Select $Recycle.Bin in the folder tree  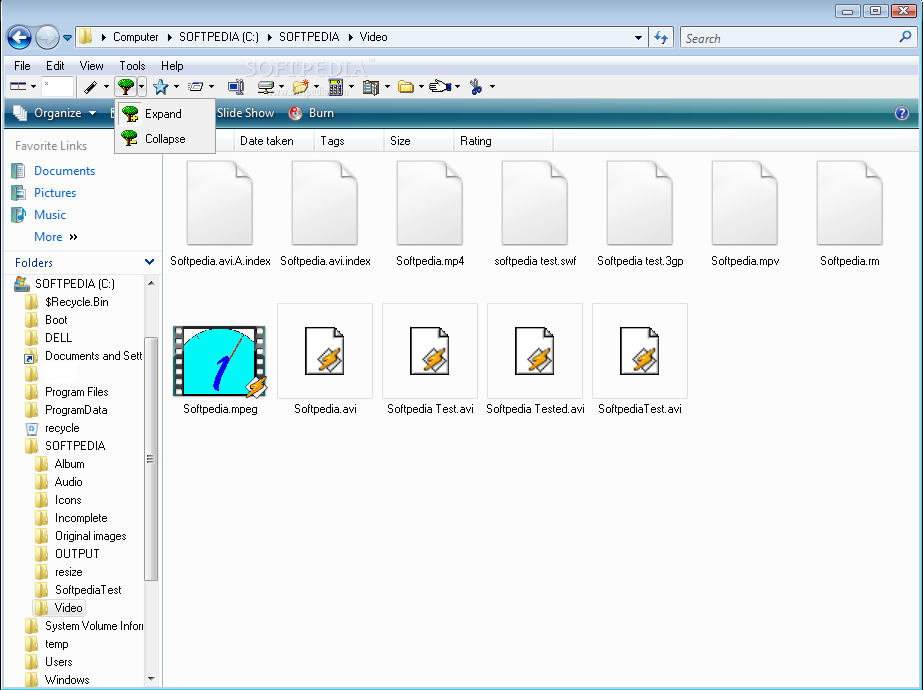point(77,301)
